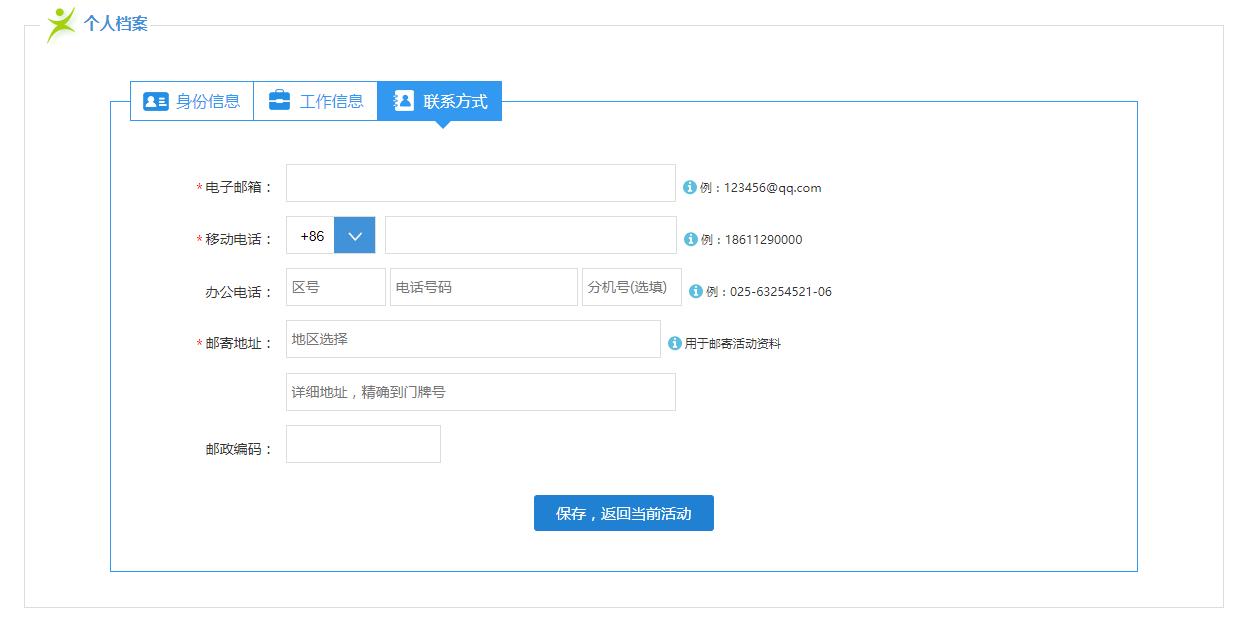Click the info icon beside office phone example
Screen dimensions: 1247x624
point(696,291)
